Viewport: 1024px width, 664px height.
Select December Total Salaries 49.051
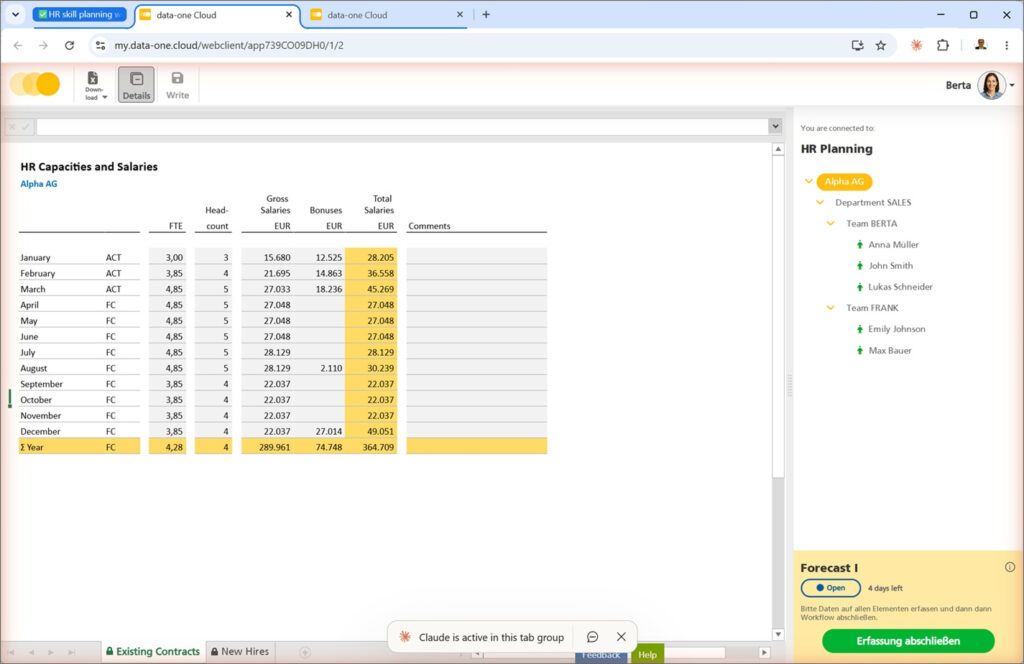tap(371, 432)
